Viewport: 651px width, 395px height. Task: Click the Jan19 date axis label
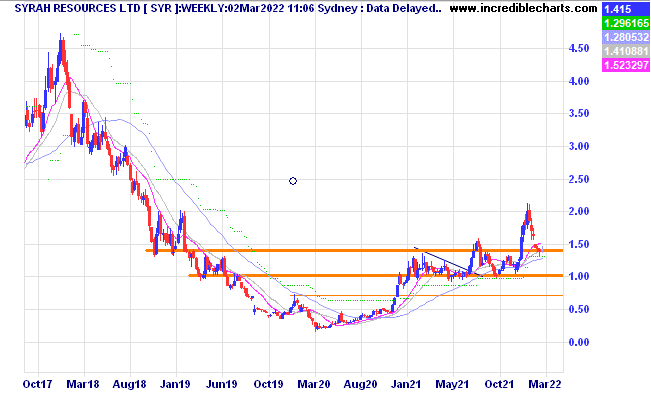[176, 384]
